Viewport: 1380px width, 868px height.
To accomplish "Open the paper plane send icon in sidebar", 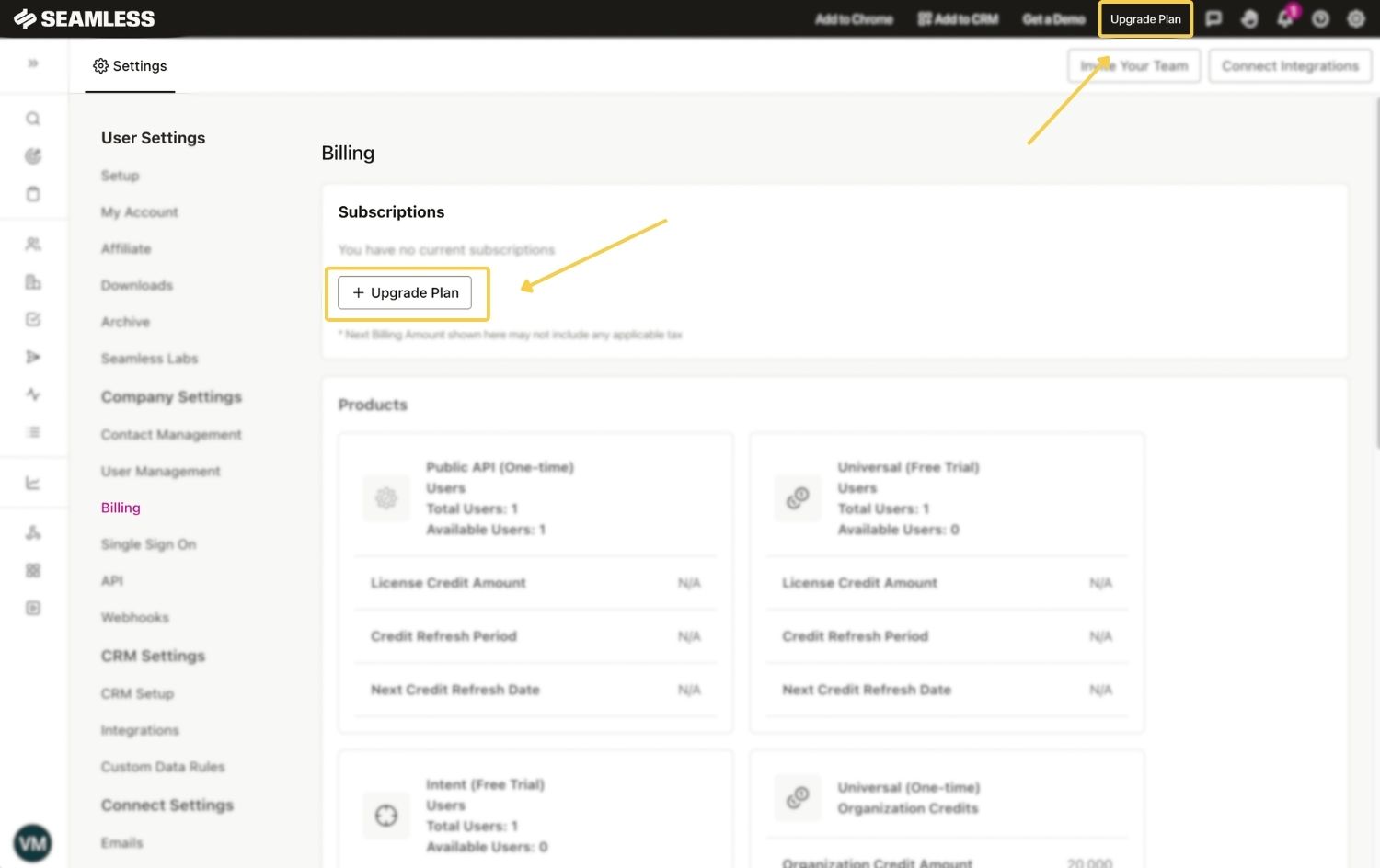I will click(33, 357).
